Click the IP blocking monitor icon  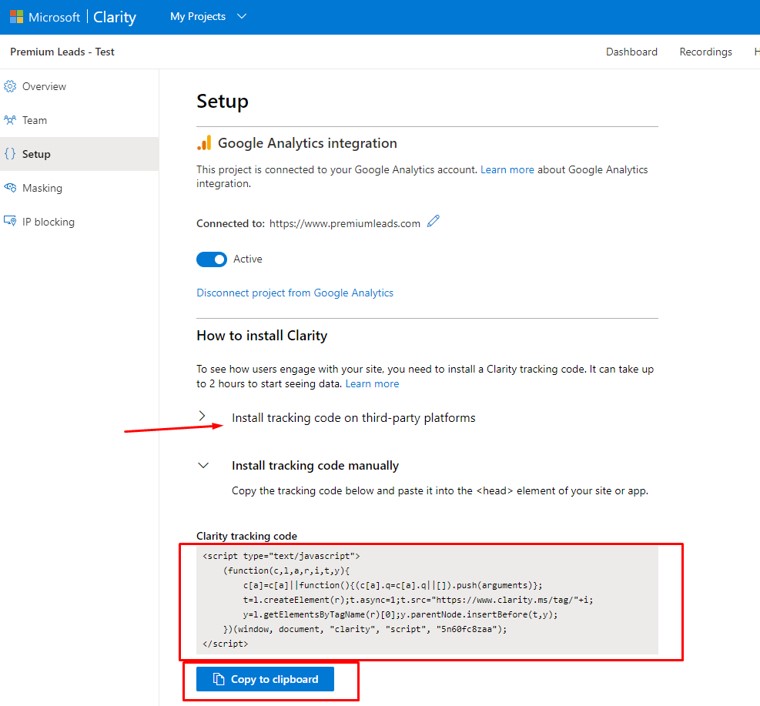(10, 221)
